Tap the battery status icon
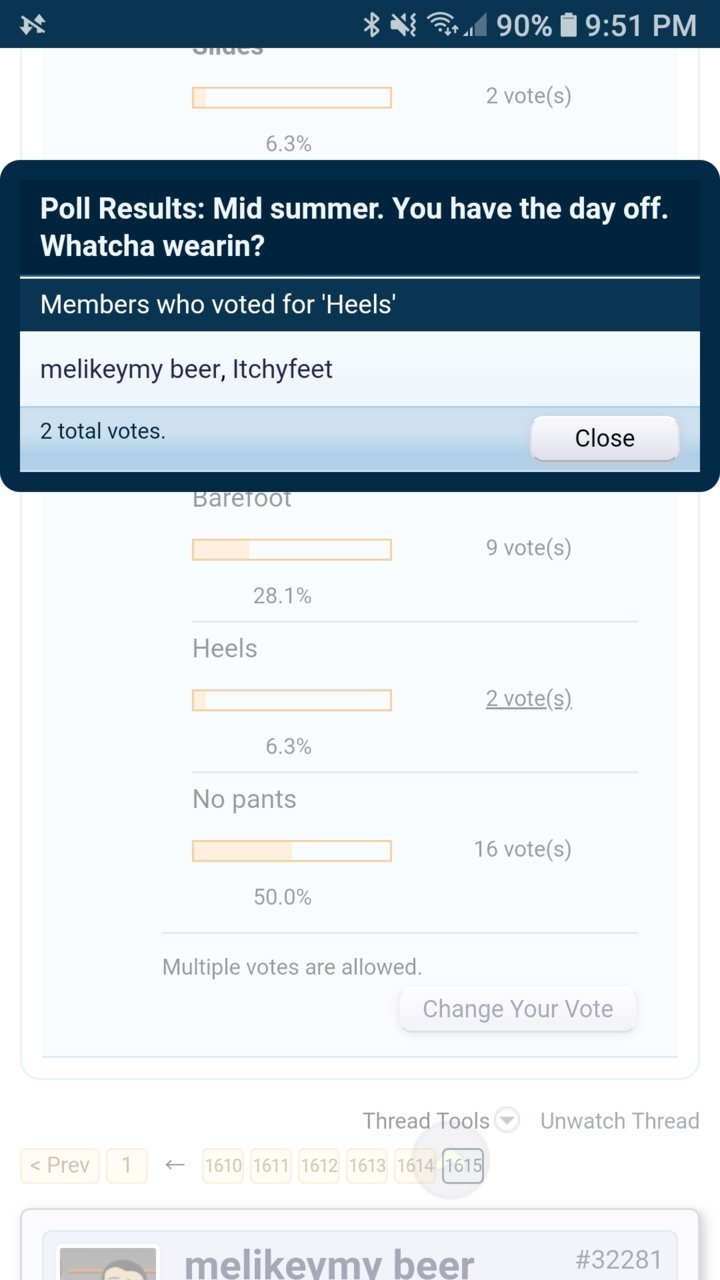720x1280 pixels. point(568,24)
